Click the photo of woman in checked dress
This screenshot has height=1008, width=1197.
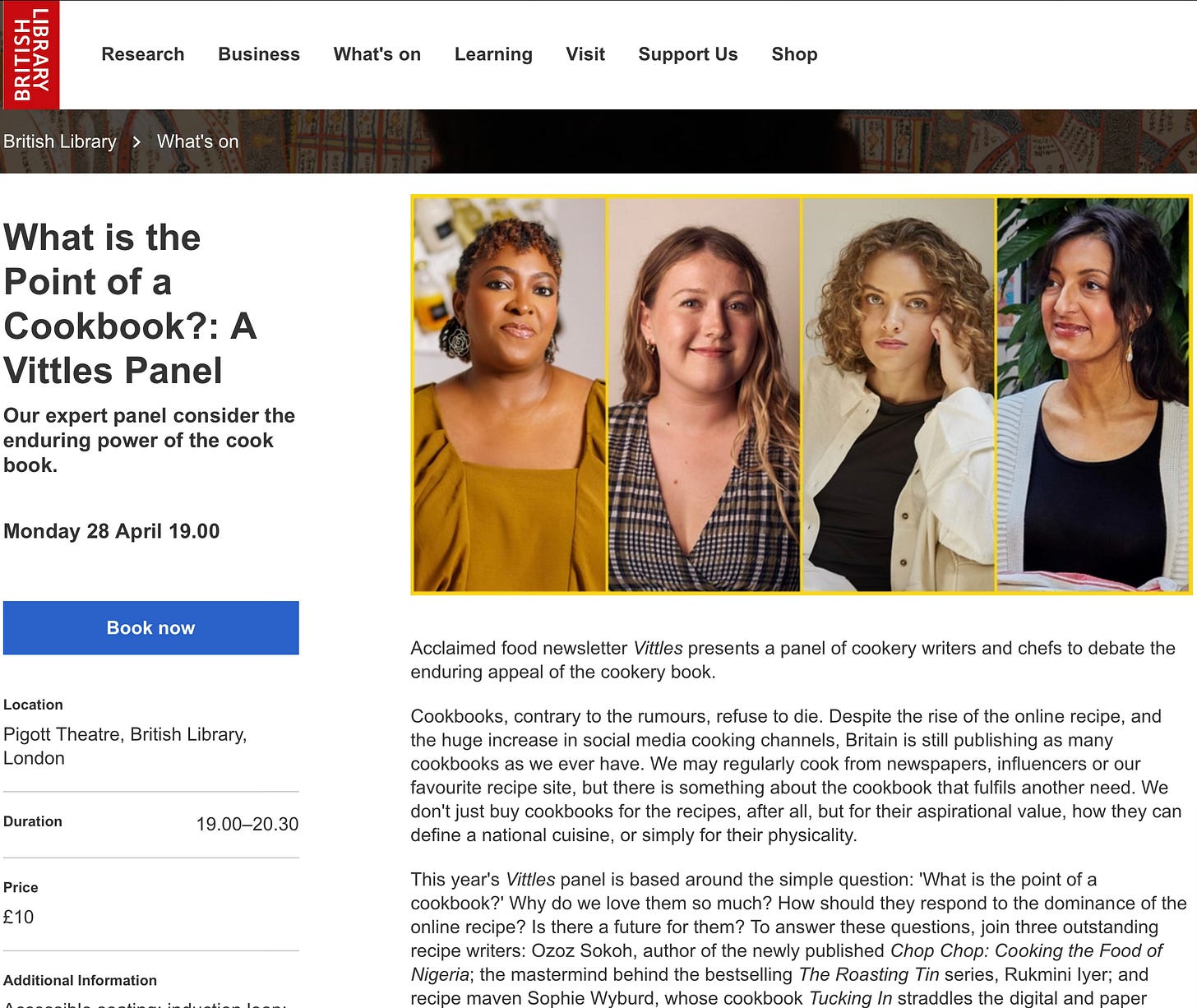coord(705,395)
